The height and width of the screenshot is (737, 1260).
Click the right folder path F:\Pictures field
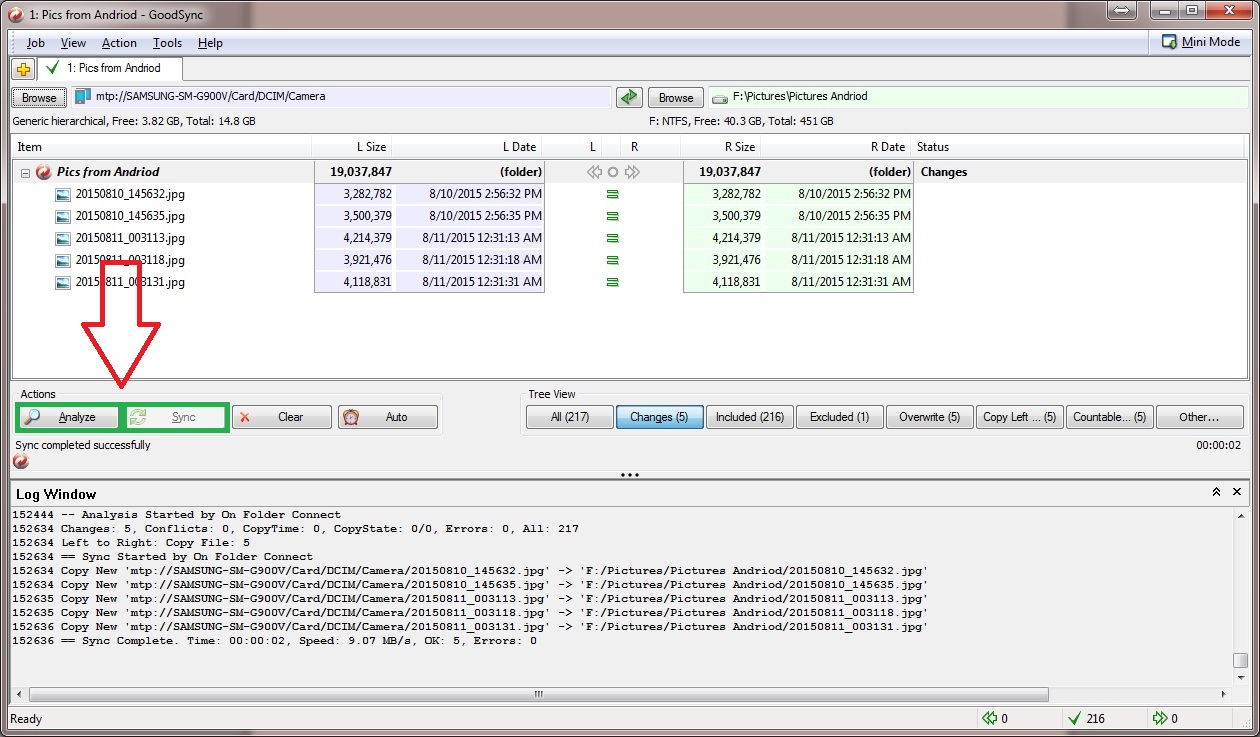[x=978, y=97]
